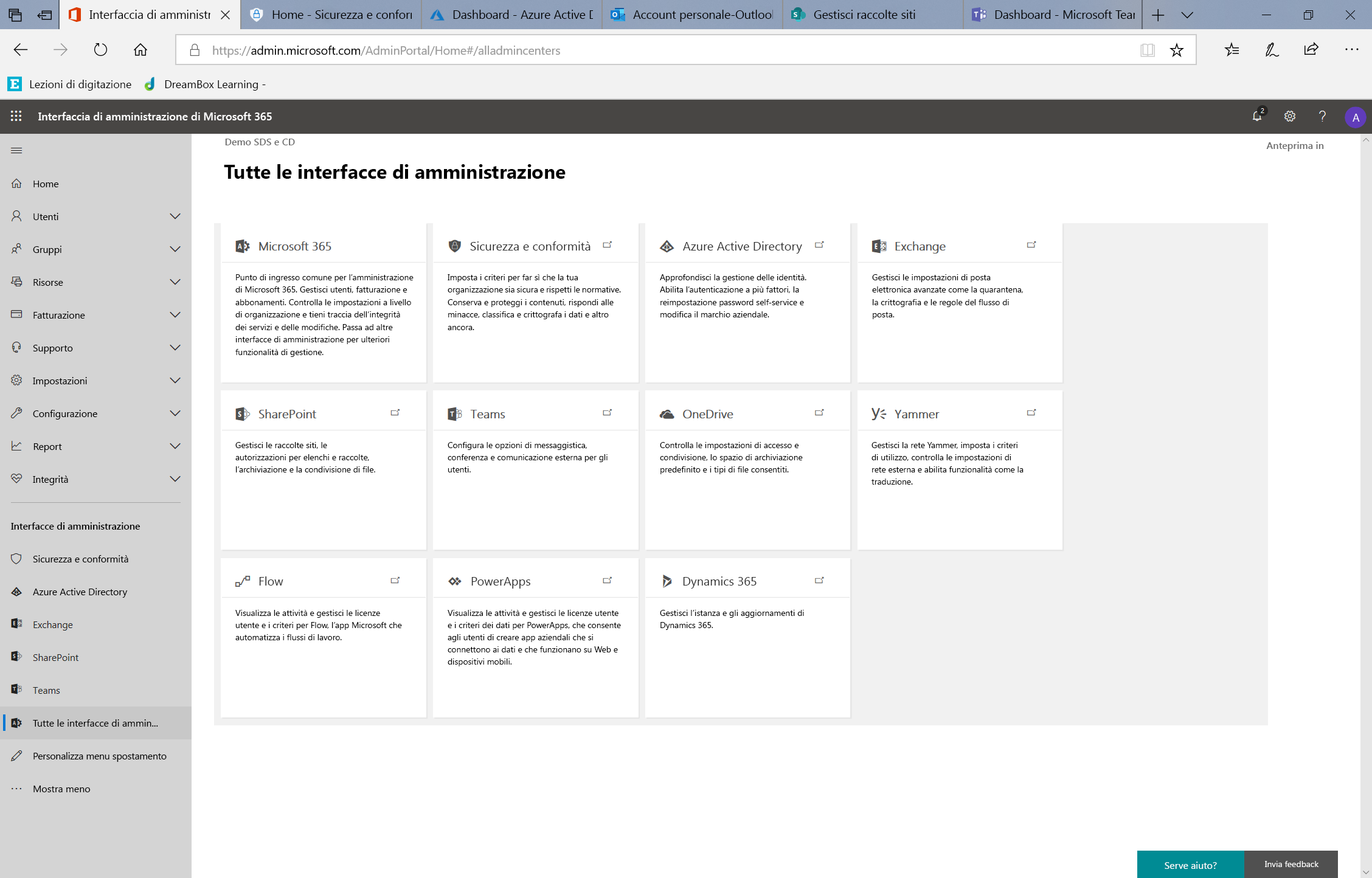This screenshot has height=878, width=1372.
Task: Open browser more options ellipsis
Action: pos(1351,50)
